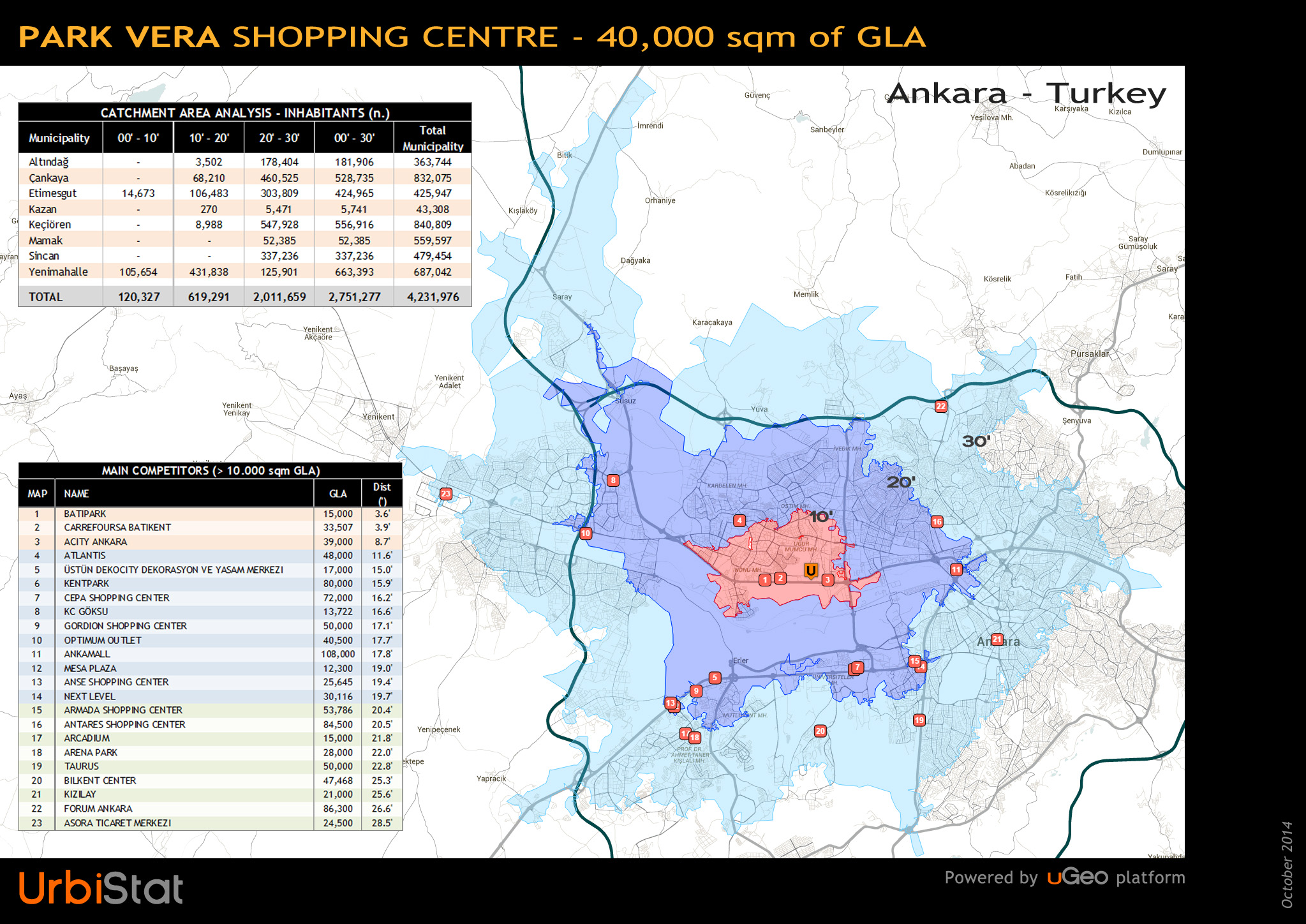Click the uGeo platform logo
Image resolution: width=1306 pixels, height=924 pixels.
click(1078, 877)
